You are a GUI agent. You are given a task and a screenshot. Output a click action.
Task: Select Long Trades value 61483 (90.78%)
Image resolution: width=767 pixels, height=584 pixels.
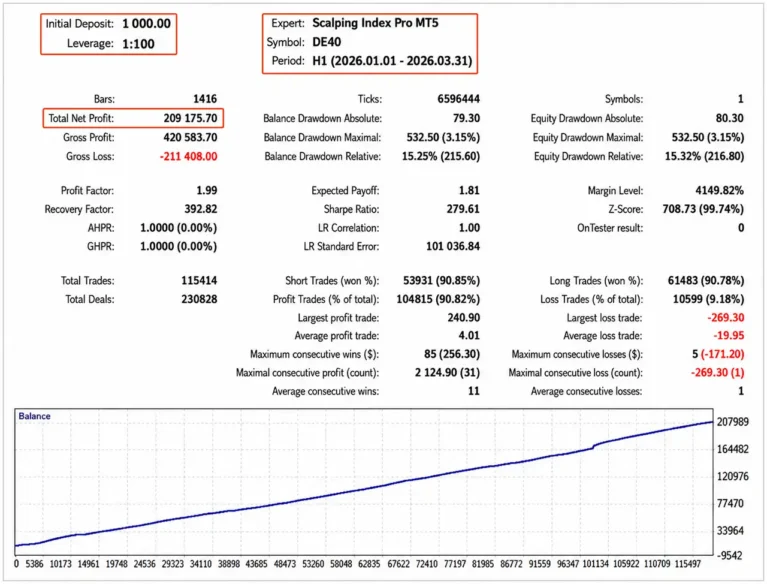706,281
